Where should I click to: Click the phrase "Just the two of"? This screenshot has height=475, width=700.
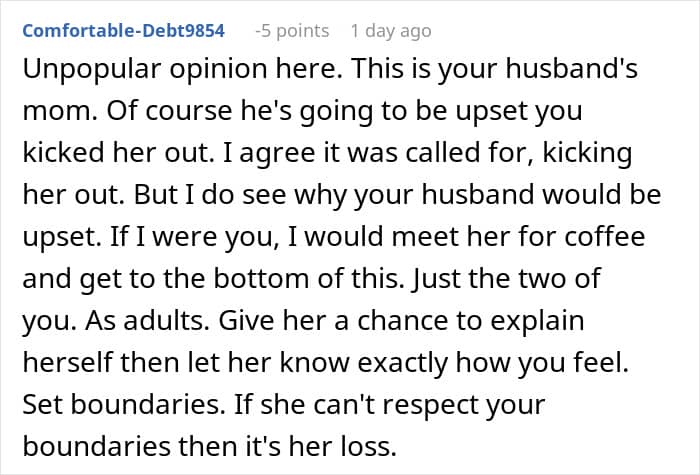pyautogui.click(x=507, y=278)
